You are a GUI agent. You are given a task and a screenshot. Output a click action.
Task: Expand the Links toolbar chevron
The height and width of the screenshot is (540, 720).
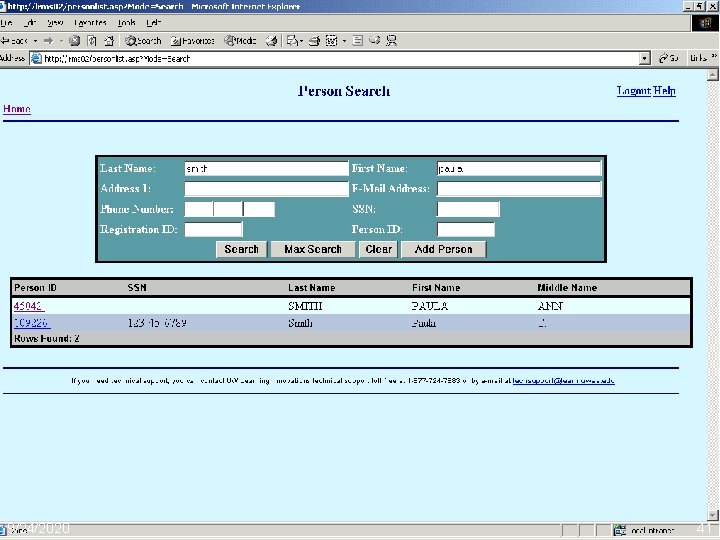(714, 57)
